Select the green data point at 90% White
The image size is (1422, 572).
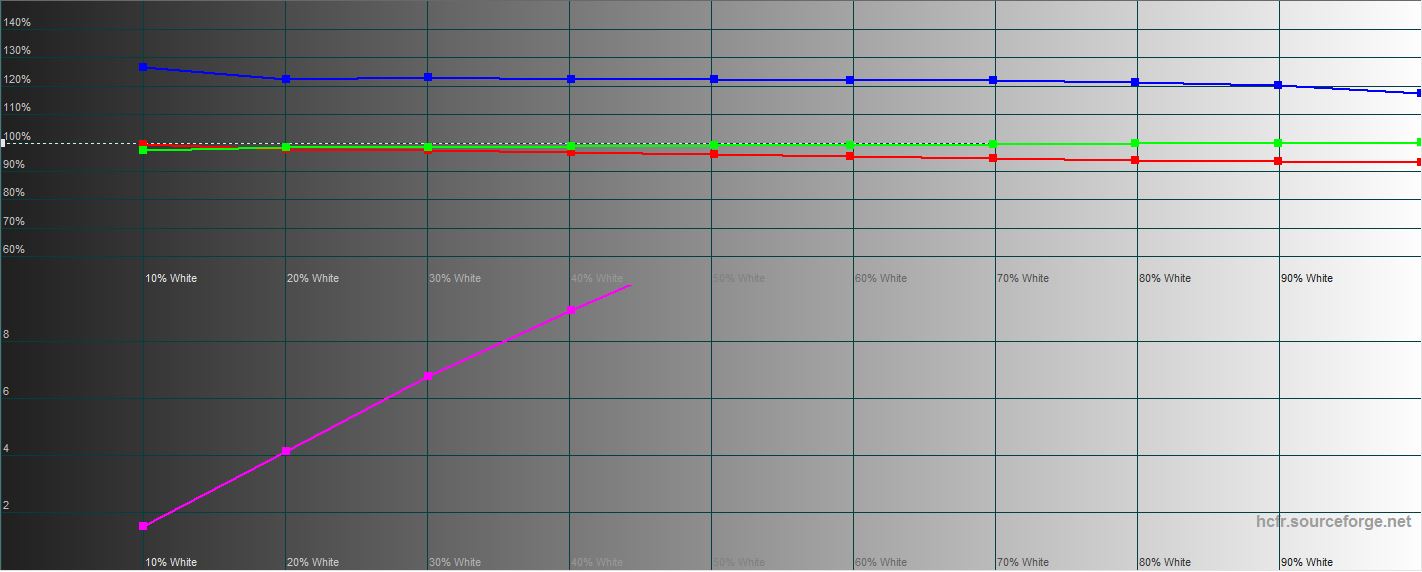click(1278, 143)
